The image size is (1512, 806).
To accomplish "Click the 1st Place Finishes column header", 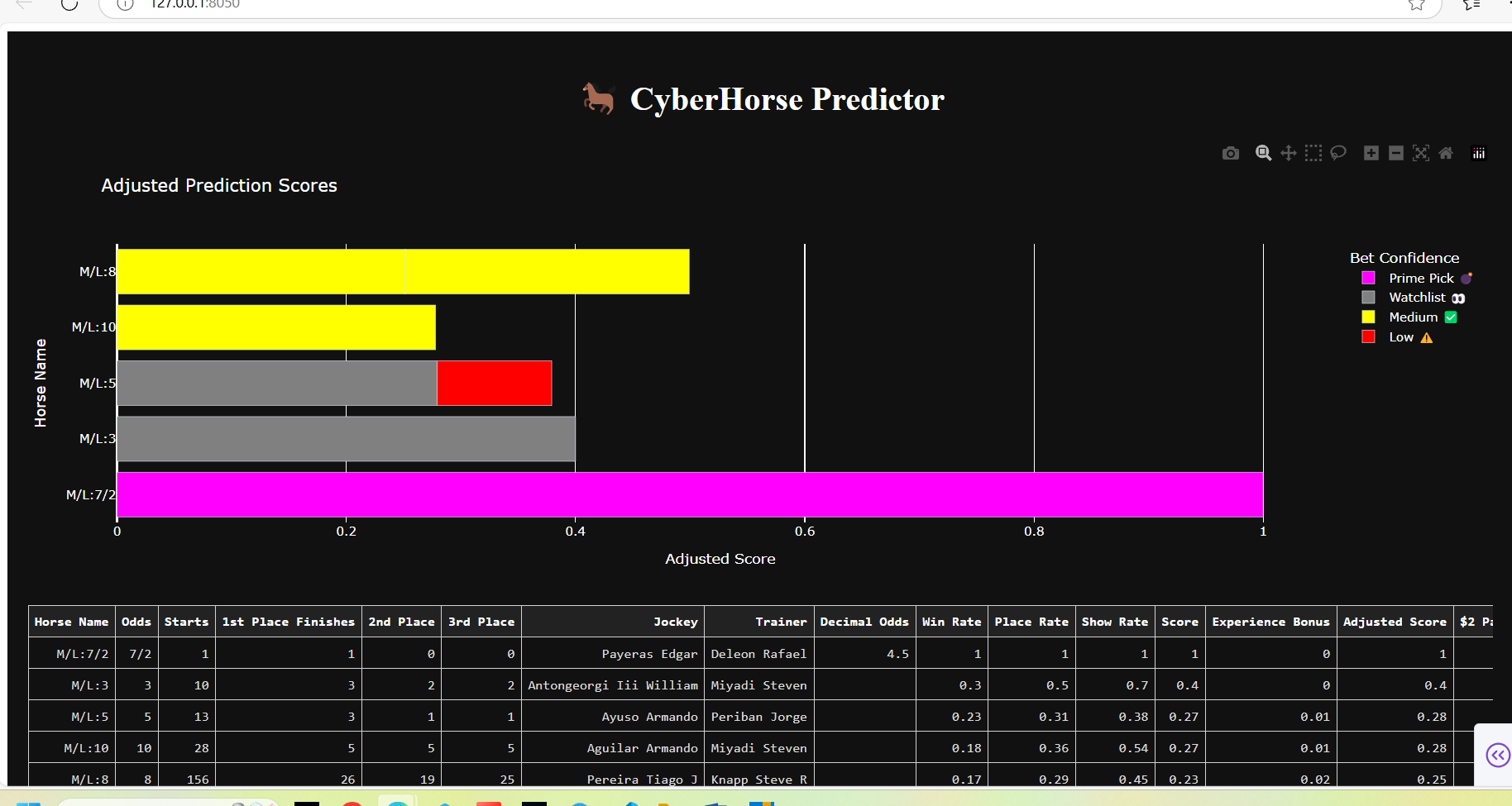I will click(289, 622).
